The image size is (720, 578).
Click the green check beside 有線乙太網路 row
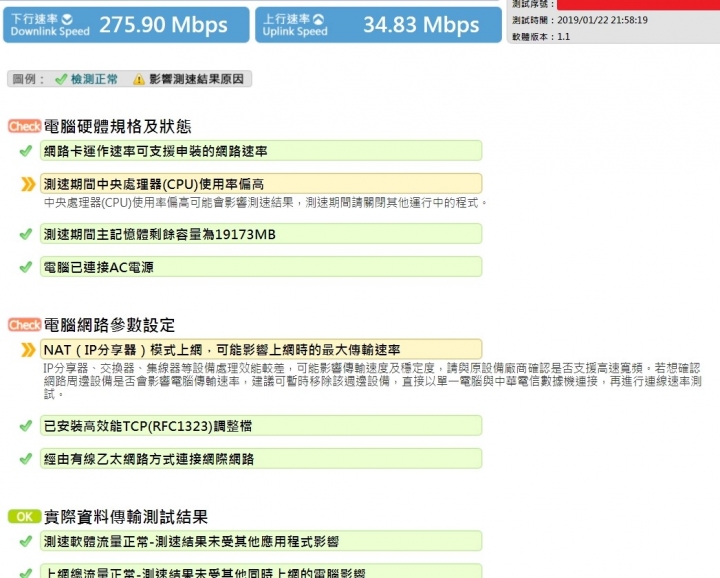coord(26,459)
